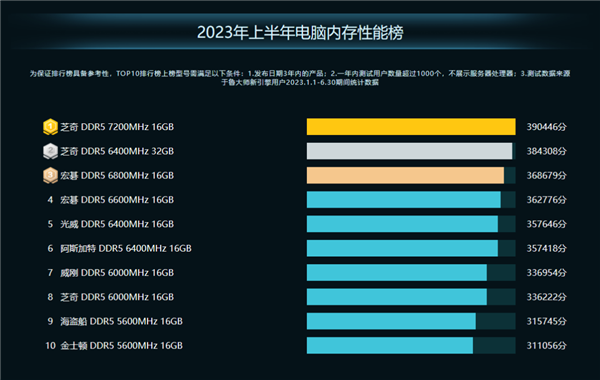The image size is (600, 380).
Task: Click the bar for 阿斯加特 DDR5 6400MHz 16GB
Action: tap(402, 248)
